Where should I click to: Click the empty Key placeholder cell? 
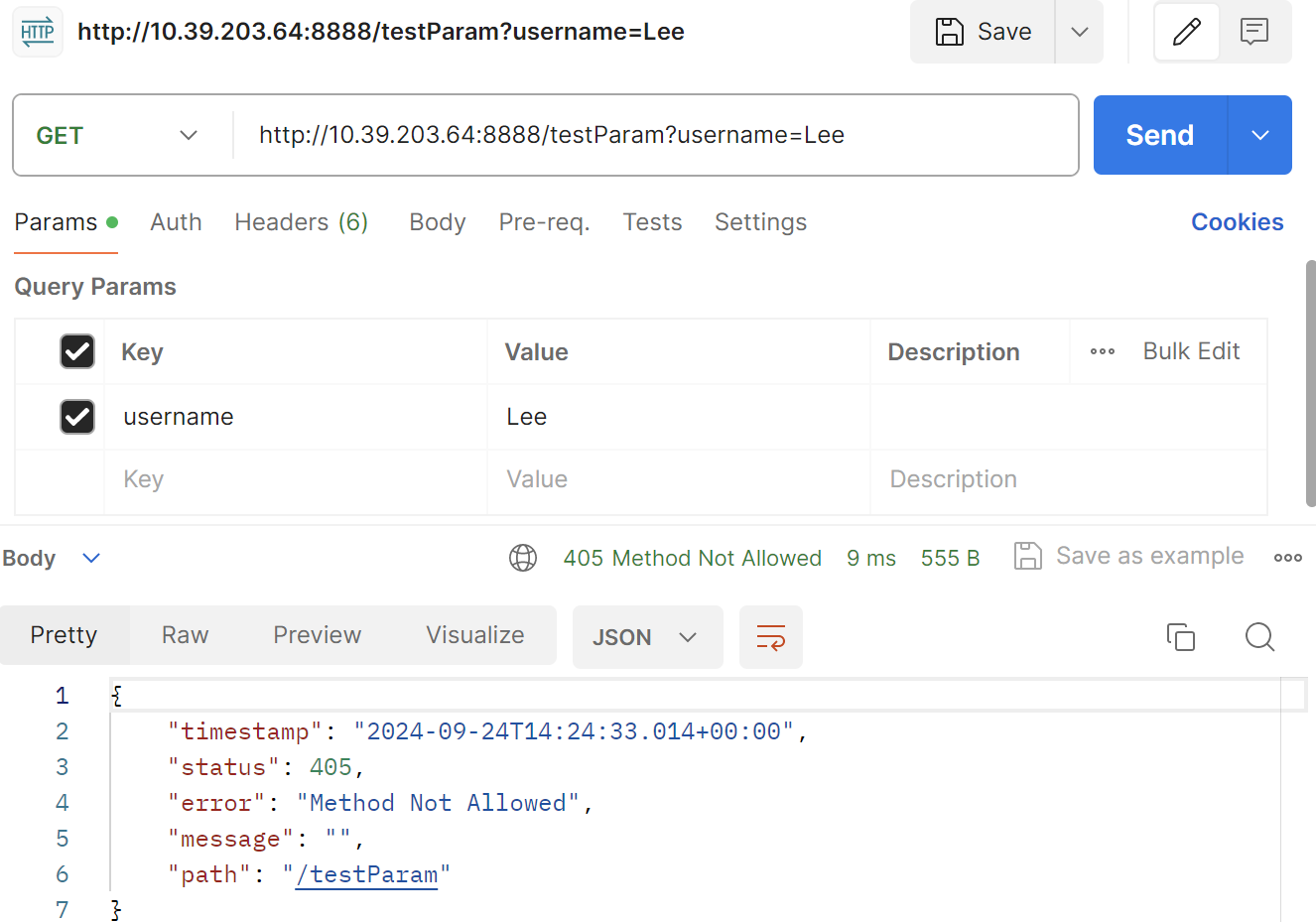click(296, 482)
